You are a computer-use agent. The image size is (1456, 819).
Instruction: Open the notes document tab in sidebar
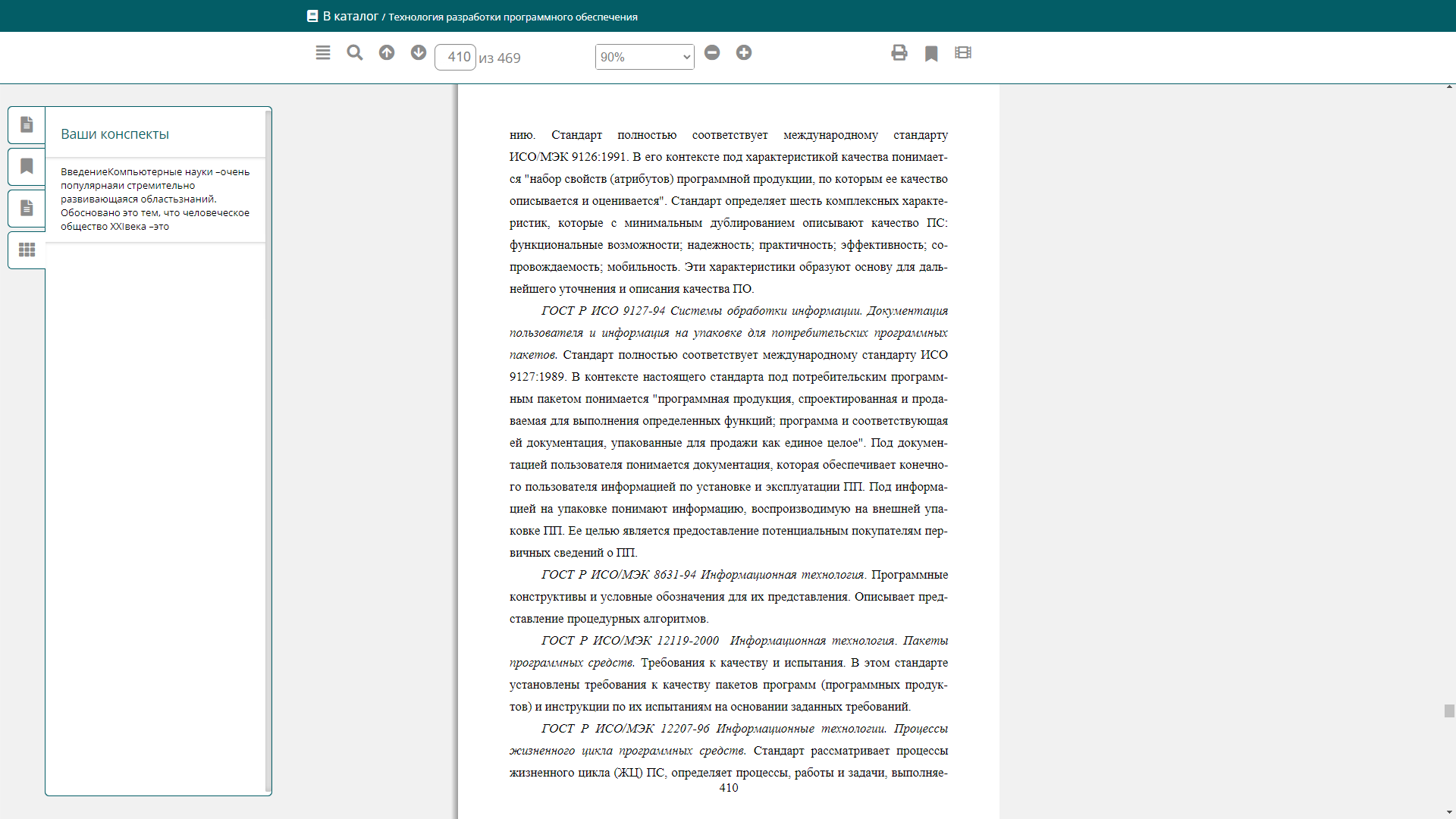tap(27, 208)
